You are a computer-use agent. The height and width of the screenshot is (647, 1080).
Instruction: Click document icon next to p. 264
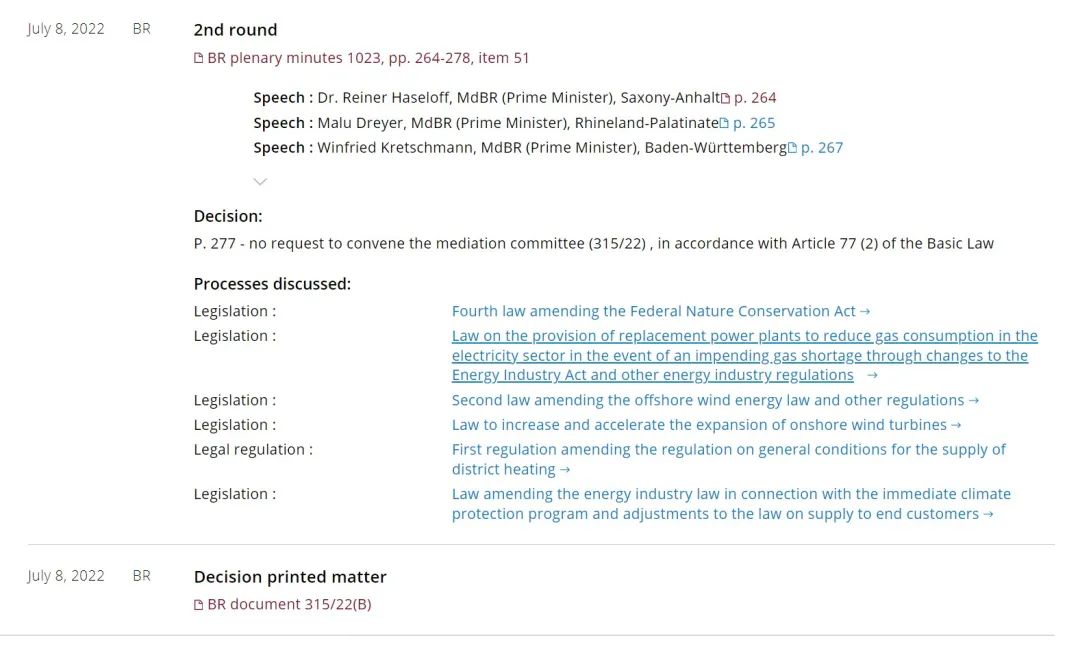coord(725,98)
